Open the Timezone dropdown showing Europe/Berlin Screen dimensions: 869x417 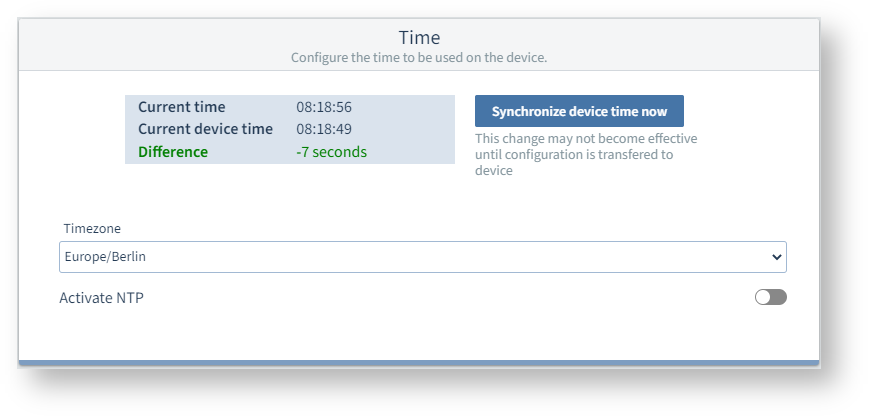(x=422, y=257)
